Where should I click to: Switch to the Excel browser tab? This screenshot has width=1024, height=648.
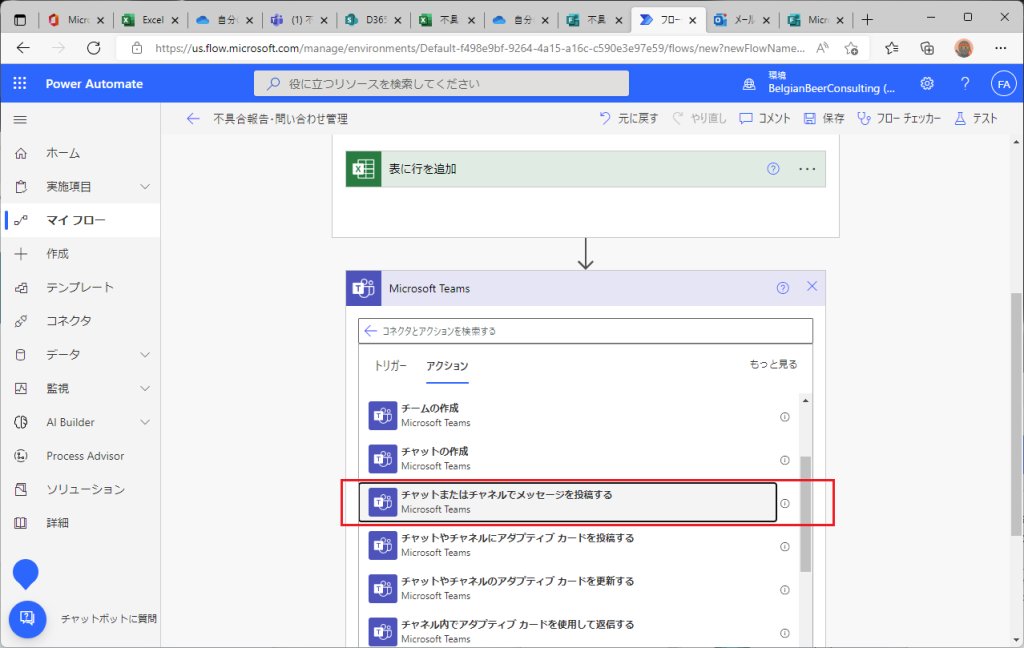coord(151,20)
